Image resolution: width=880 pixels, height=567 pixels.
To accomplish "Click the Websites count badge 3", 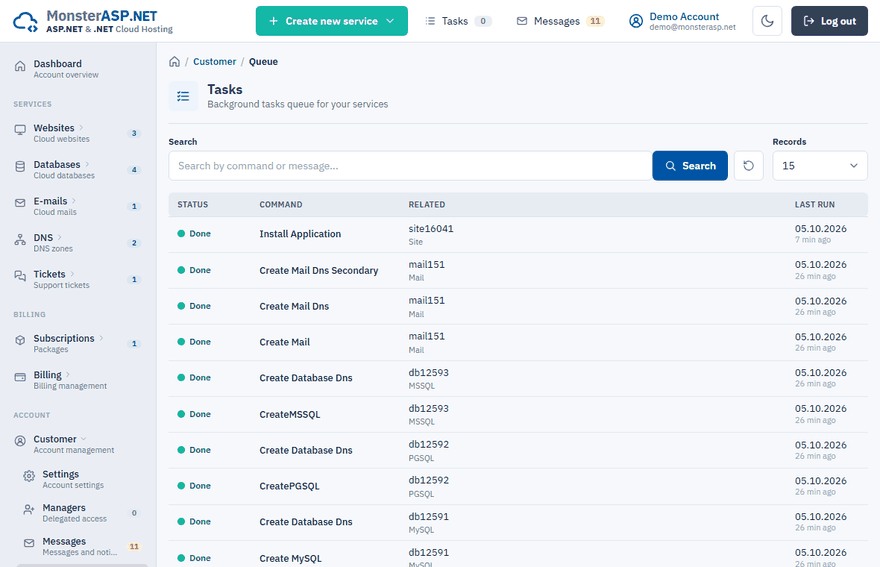I will [134, 134].
